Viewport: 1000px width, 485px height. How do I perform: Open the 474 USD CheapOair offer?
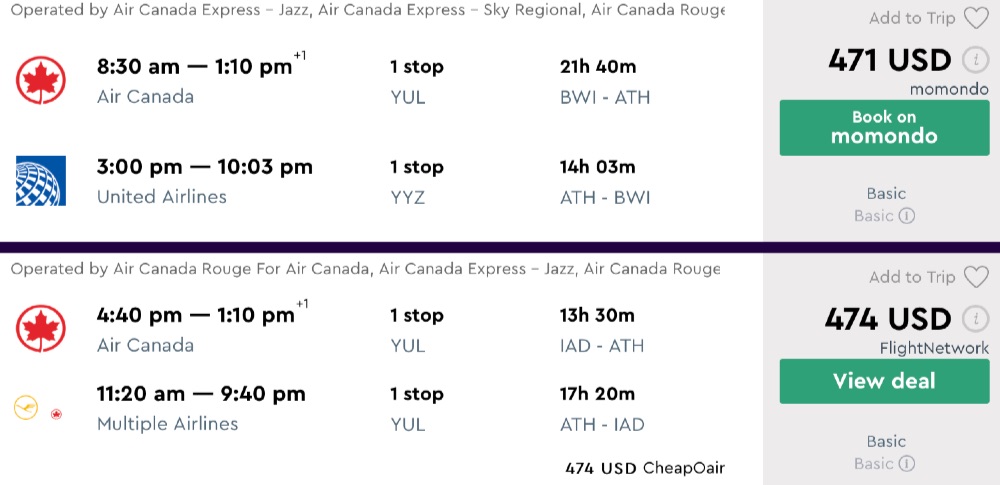tap(644, 468)
